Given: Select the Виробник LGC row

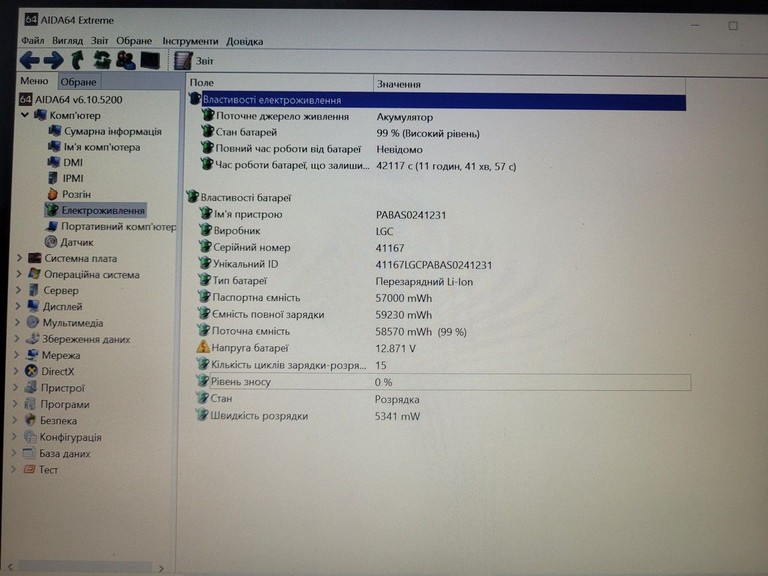Looking at the screenshot, I should click(x=296, y=231).
